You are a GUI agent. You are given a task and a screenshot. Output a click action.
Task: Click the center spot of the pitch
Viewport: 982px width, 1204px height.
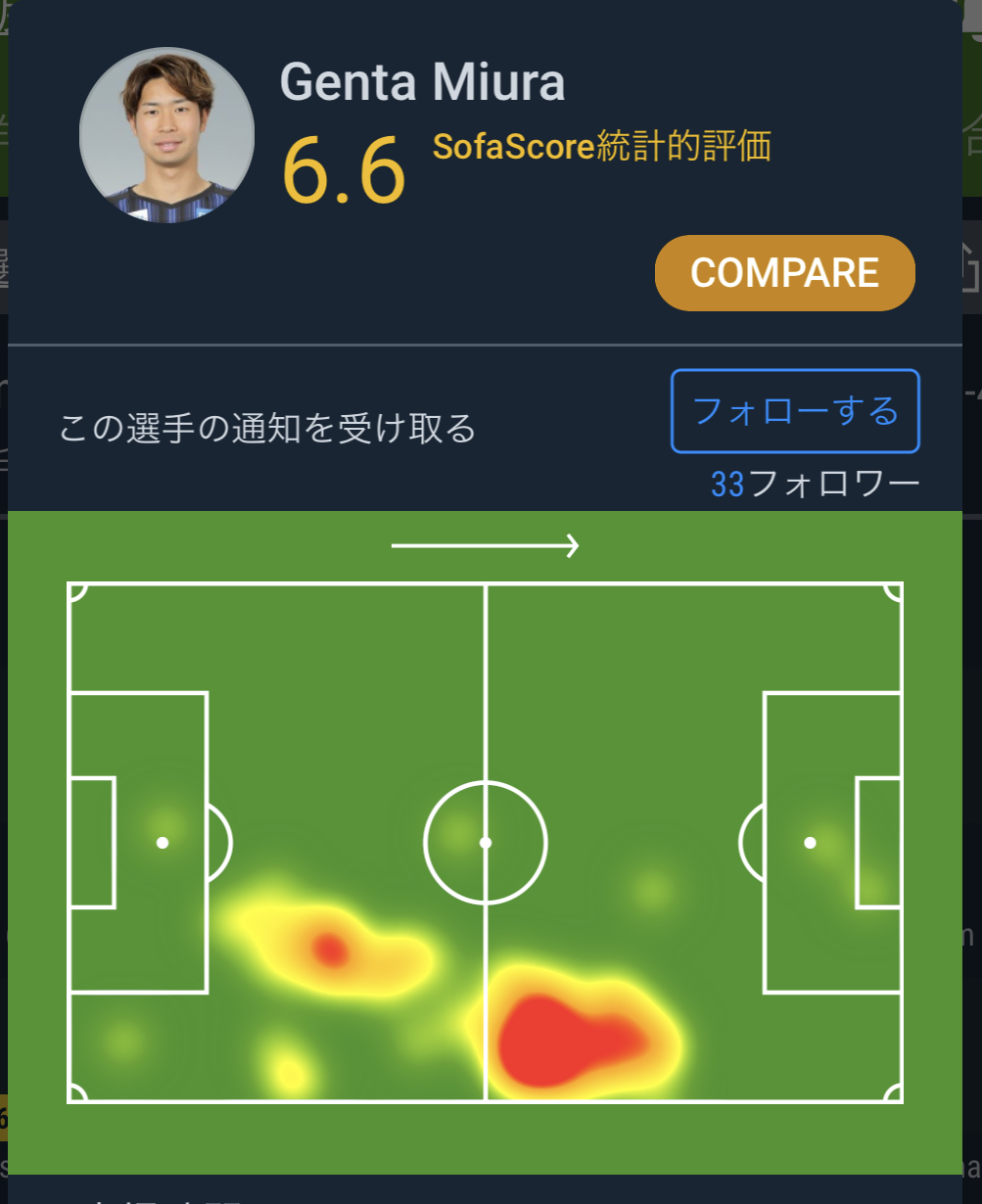tap(486, 842)
